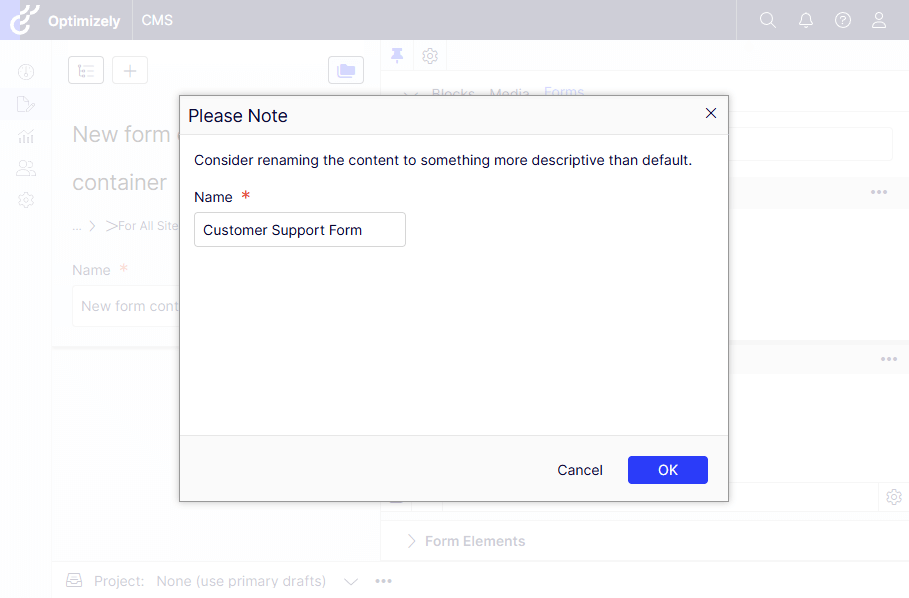
Task: Switch to the Forms tab
Action: pyautogui.click(x=564, y=92)
